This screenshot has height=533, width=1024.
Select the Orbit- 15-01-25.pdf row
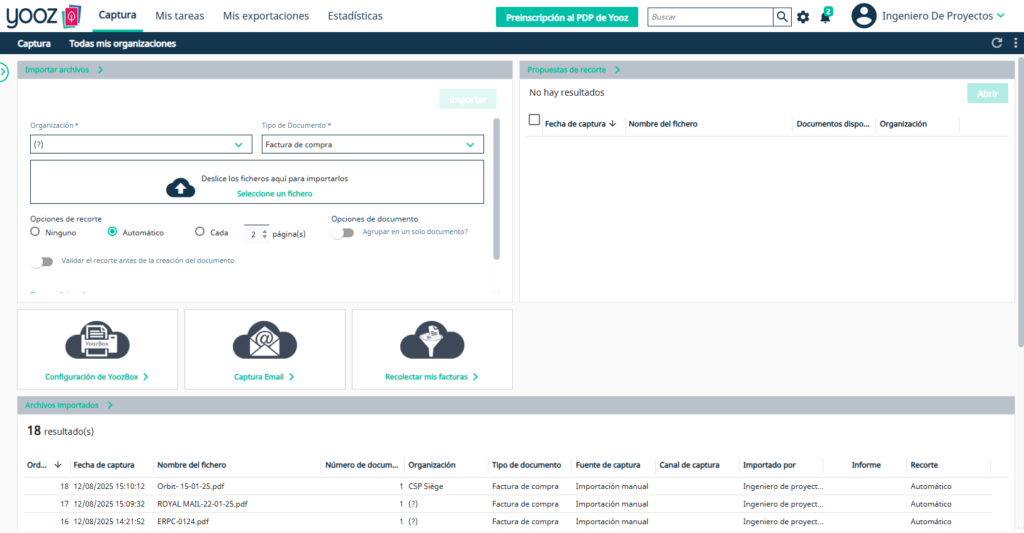507,486
